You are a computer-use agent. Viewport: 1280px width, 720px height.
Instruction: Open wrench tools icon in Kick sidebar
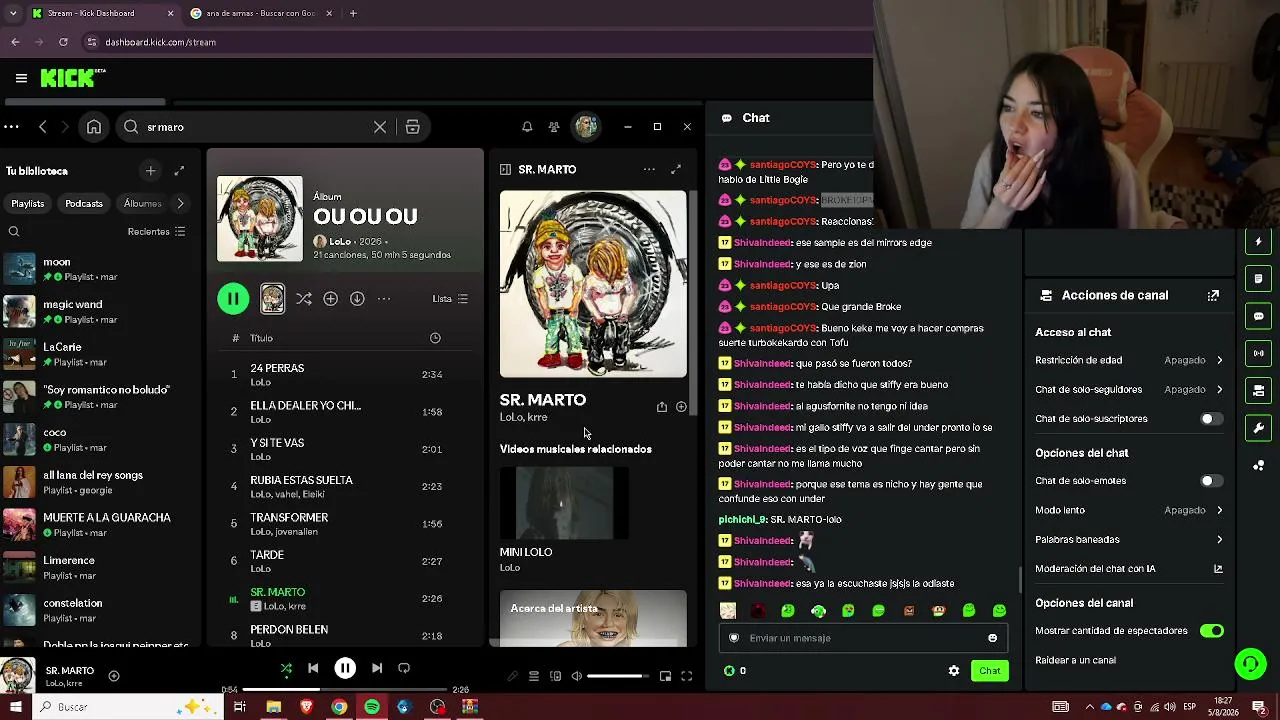click(1258, 428)
